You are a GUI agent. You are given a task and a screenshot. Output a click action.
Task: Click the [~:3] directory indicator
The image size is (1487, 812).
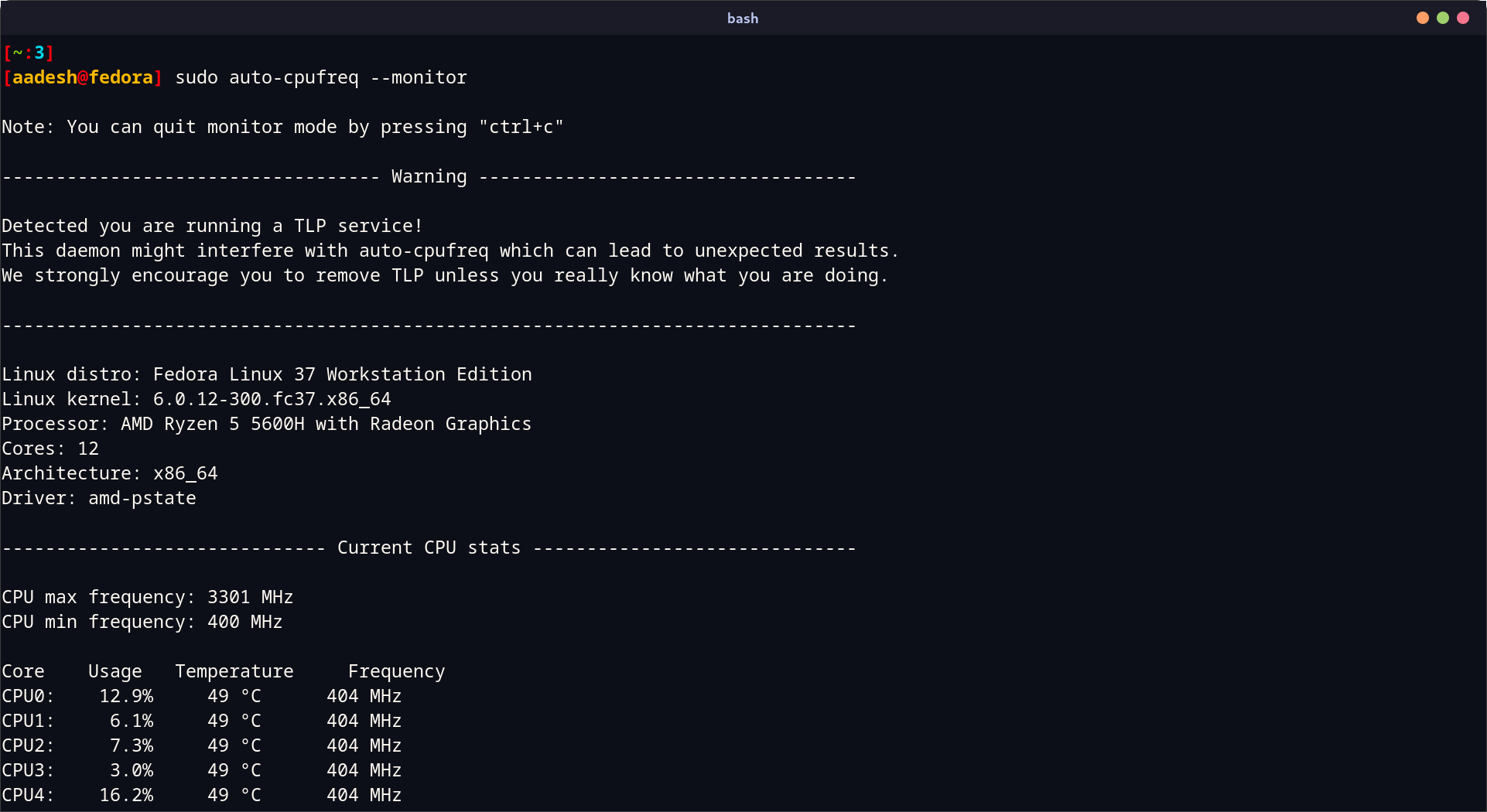coord(29,53)
